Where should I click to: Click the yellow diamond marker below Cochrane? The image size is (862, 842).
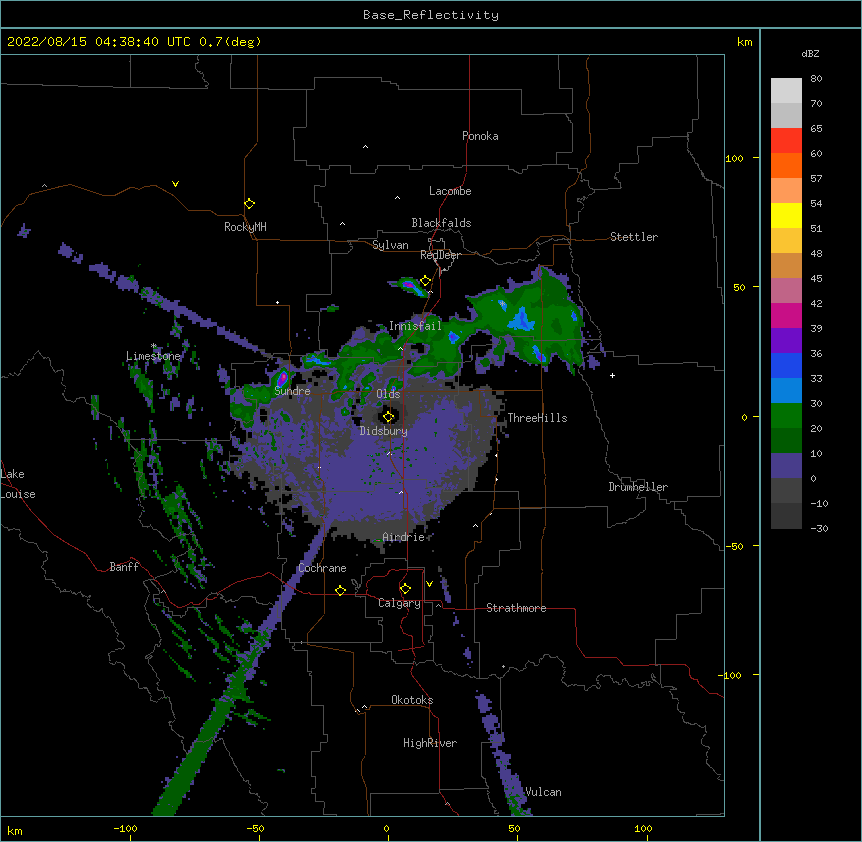point(340,590)
